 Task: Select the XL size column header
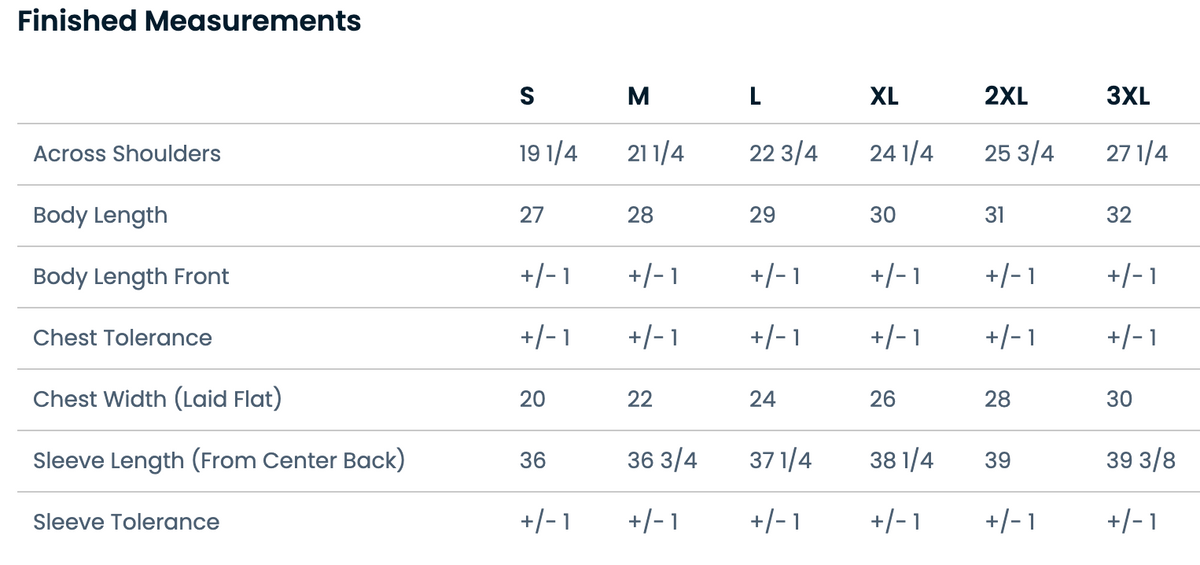coord(884,97)
